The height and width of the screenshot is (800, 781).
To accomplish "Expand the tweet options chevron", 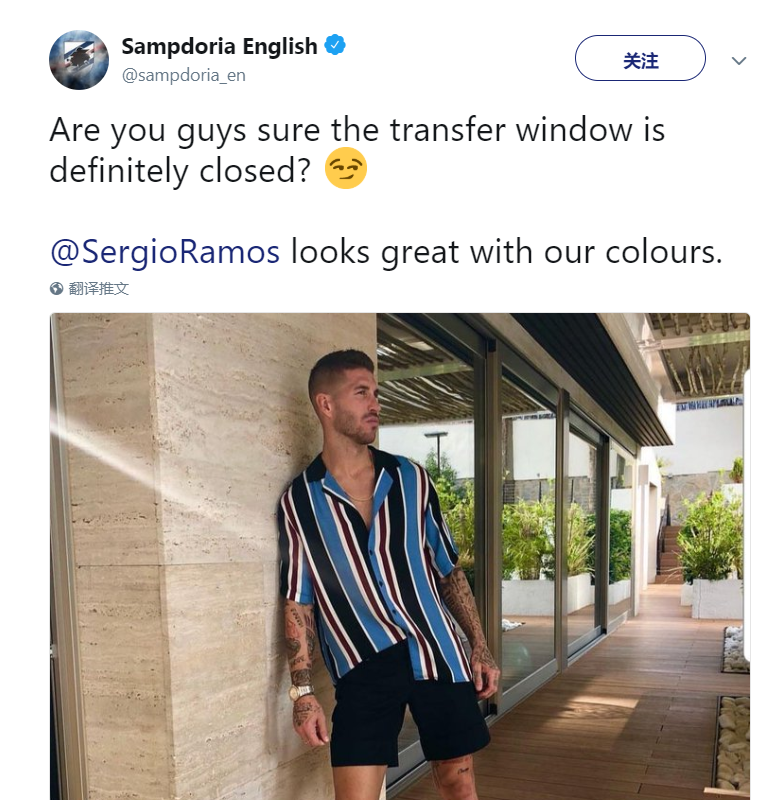I will (739, 61).
